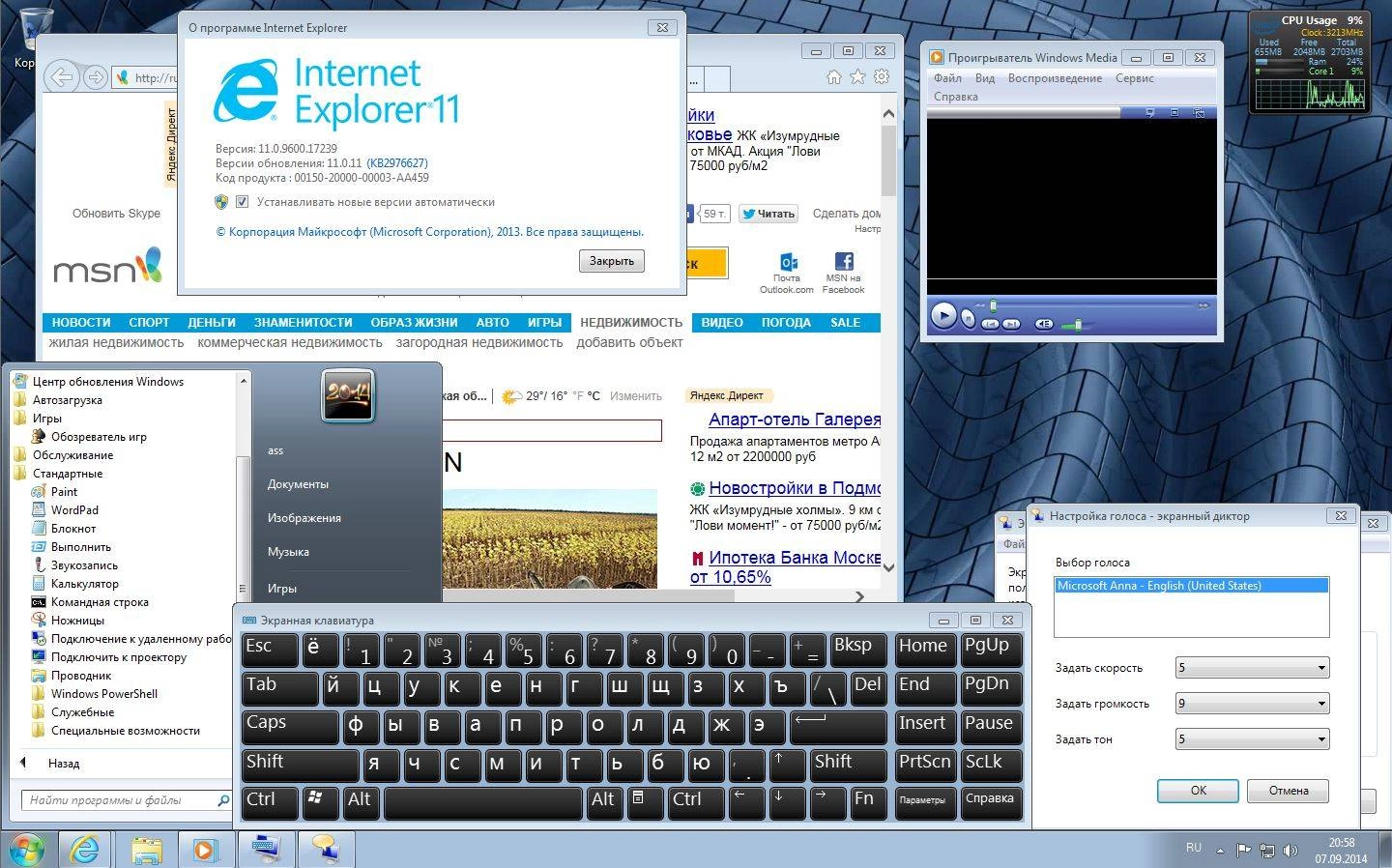This screenshot has height=868, width=1392.
Task: Click the user account picture in Start menu
Action: [348, 395]
